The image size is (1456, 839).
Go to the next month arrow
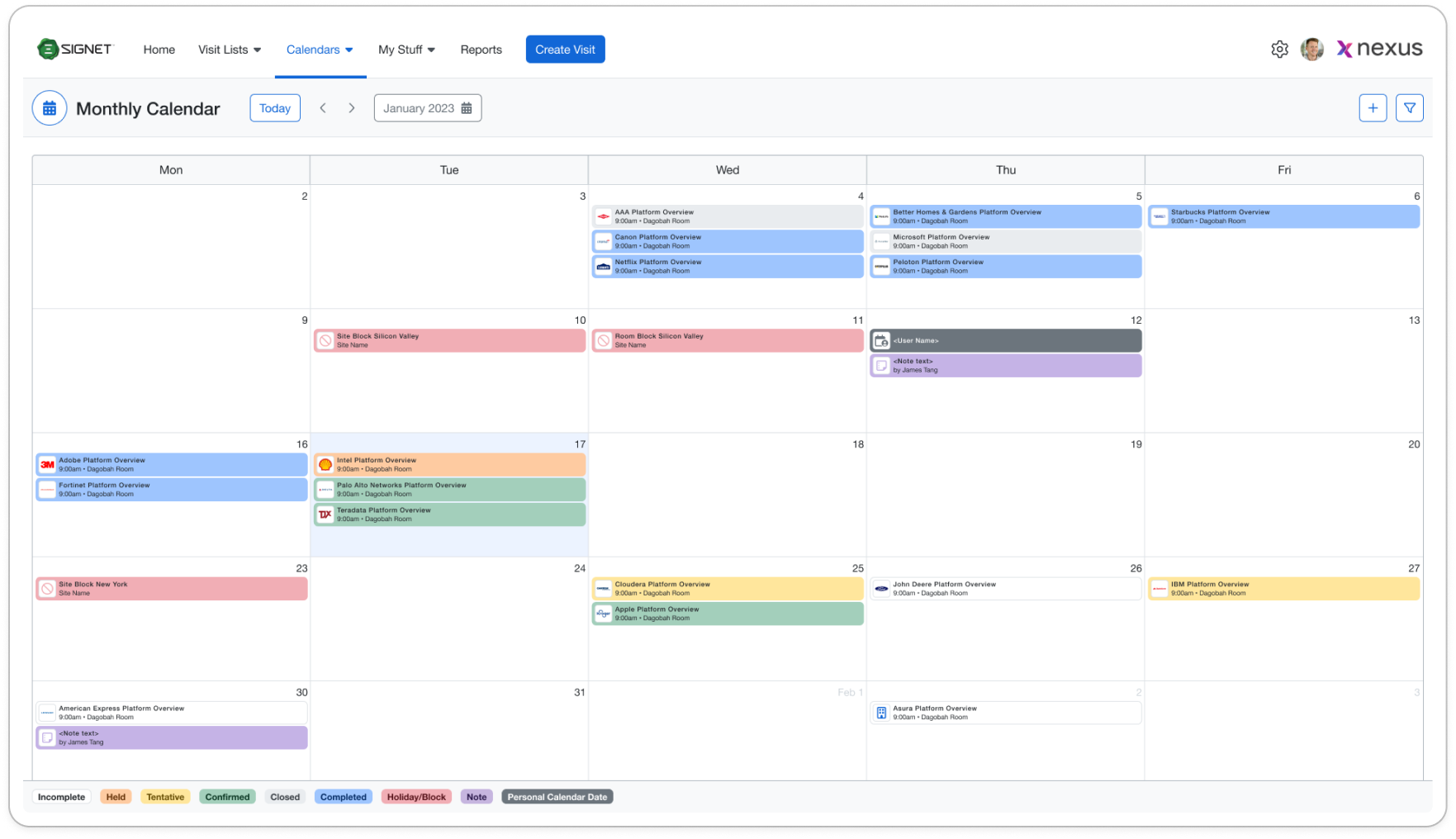pos(352,108)
